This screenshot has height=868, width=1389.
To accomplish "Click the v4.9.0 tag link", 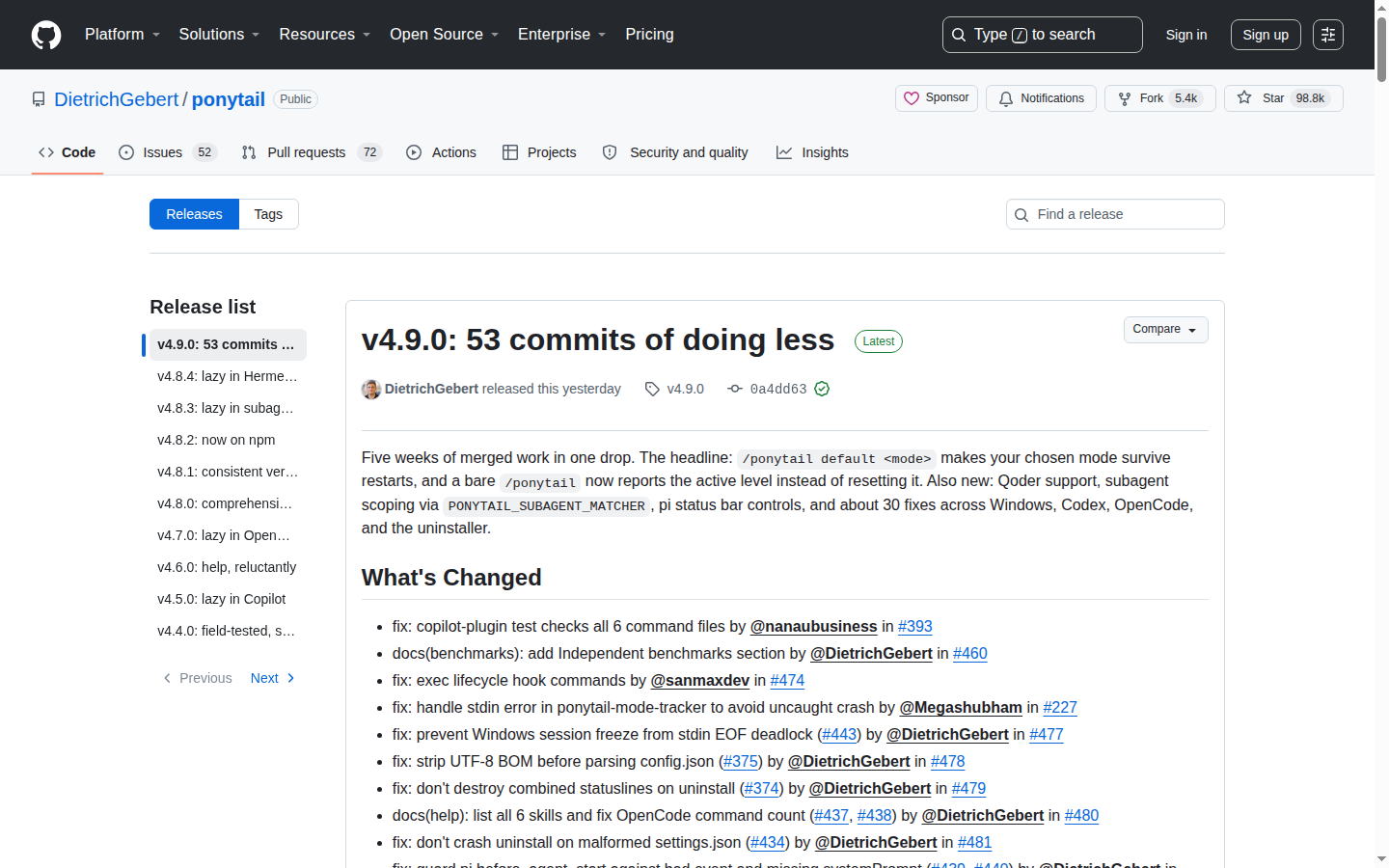I will pyautogui.click(x=685, y=389).
